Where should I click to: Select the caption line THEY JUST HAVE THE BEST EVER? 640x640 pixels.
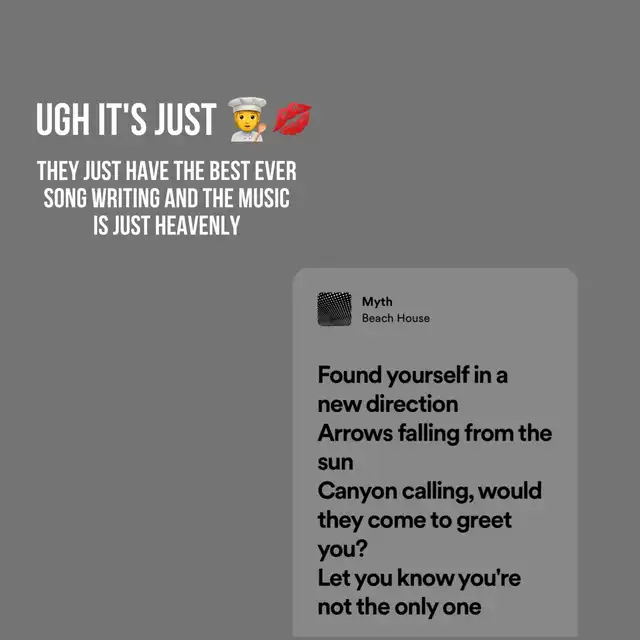(x=167, y=171)
